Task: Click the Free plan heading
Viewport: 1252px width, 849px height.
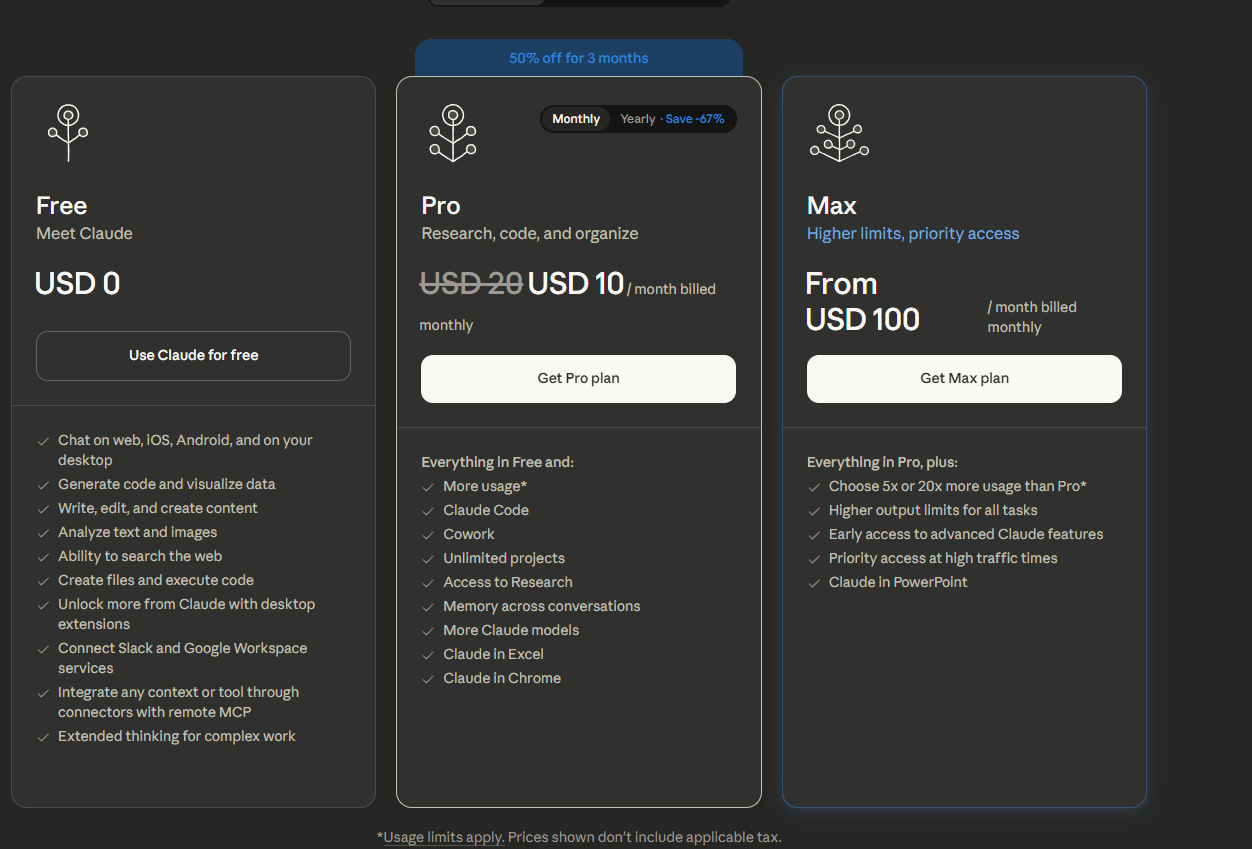Action: pyautogui.click(x=62, y=205)
